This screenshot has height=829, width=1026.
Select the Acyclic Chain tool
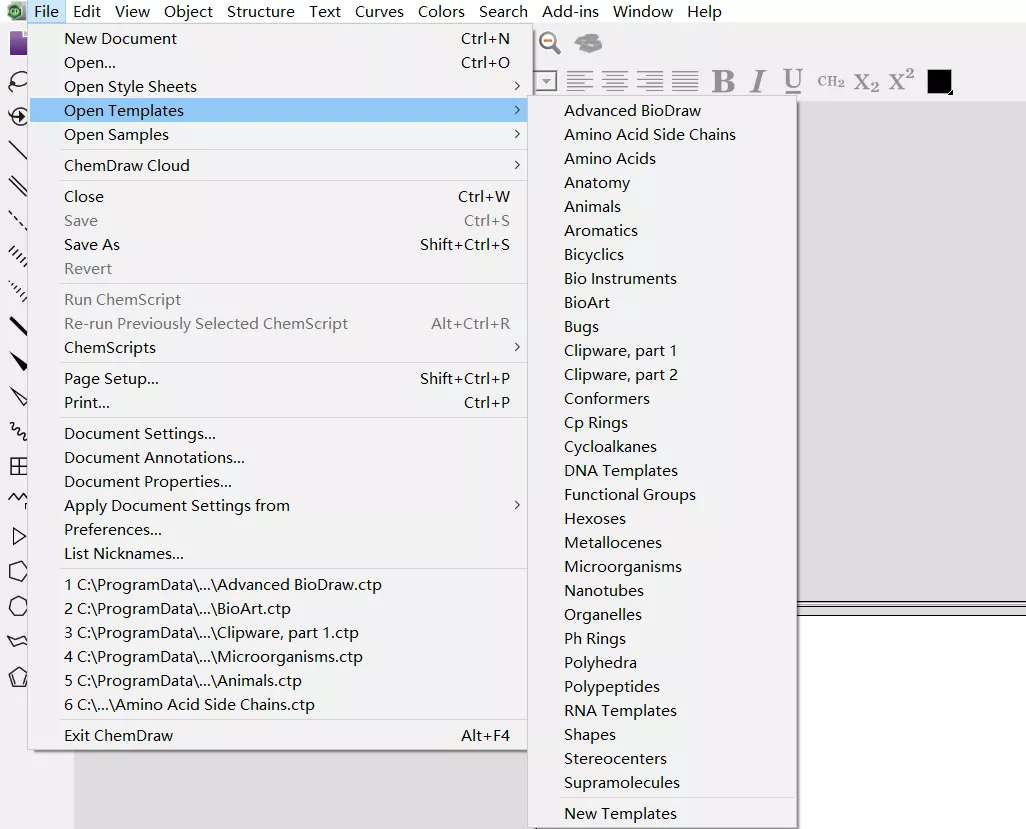click(18, 500)
